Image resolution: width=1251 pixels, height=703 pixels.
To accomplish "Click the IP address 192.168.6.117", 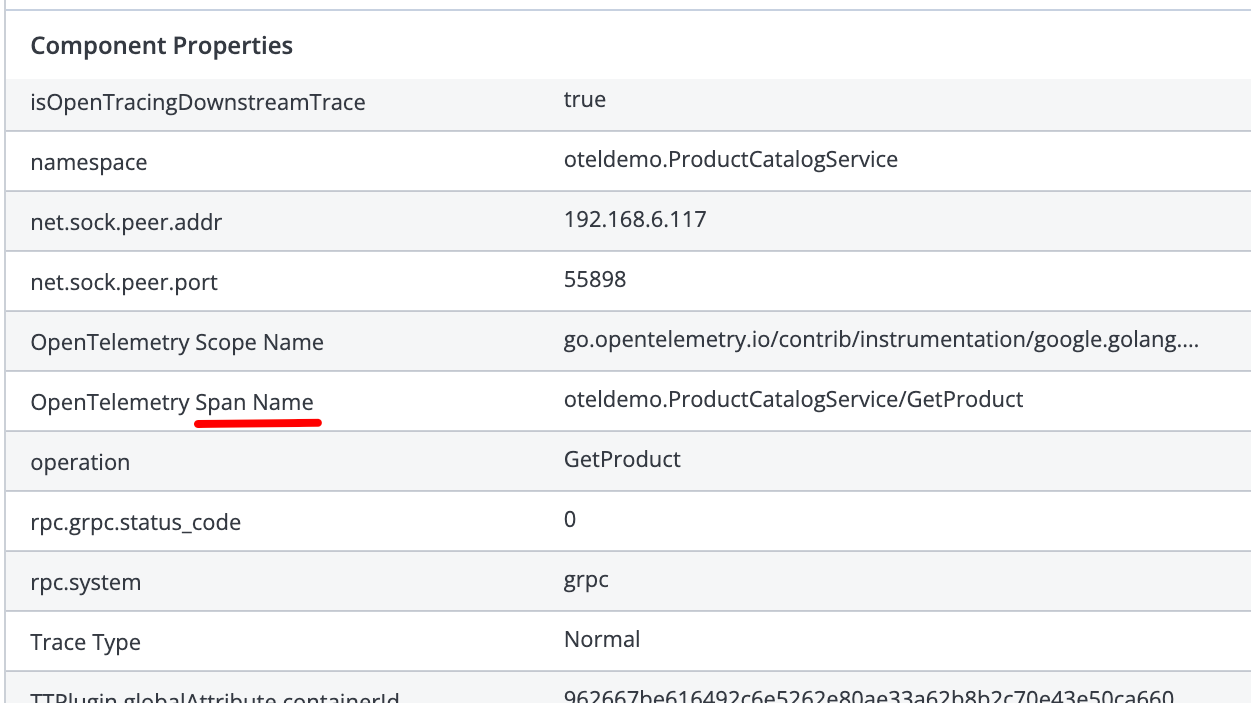I will 635,219.
